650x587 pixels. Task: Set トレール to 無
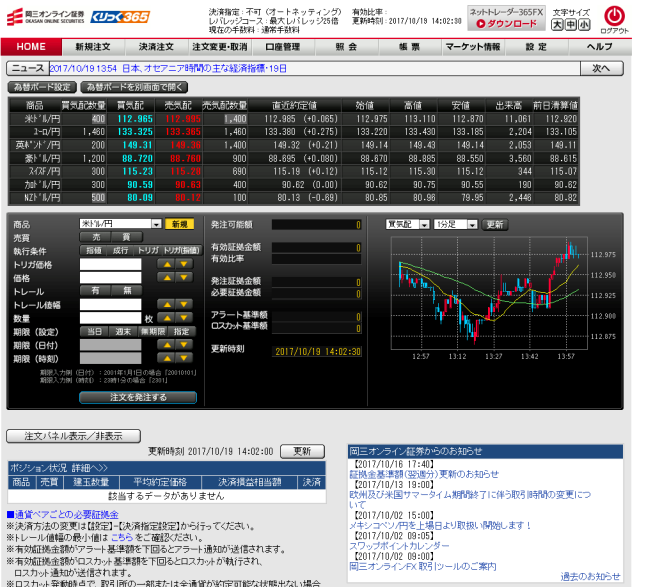(x=127, y=291)
